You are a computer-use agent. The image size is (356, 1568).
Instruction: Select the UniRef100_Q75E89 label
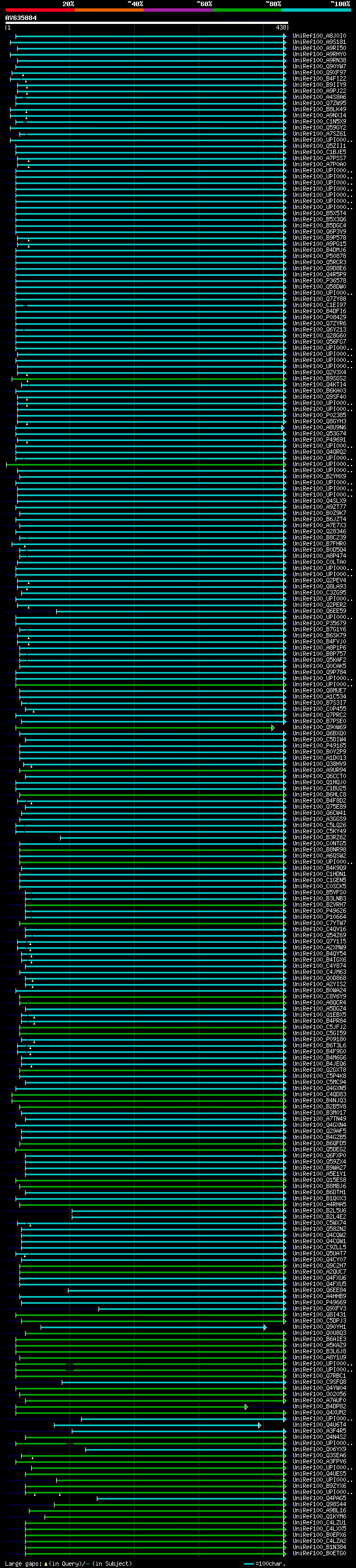(319, 807)
